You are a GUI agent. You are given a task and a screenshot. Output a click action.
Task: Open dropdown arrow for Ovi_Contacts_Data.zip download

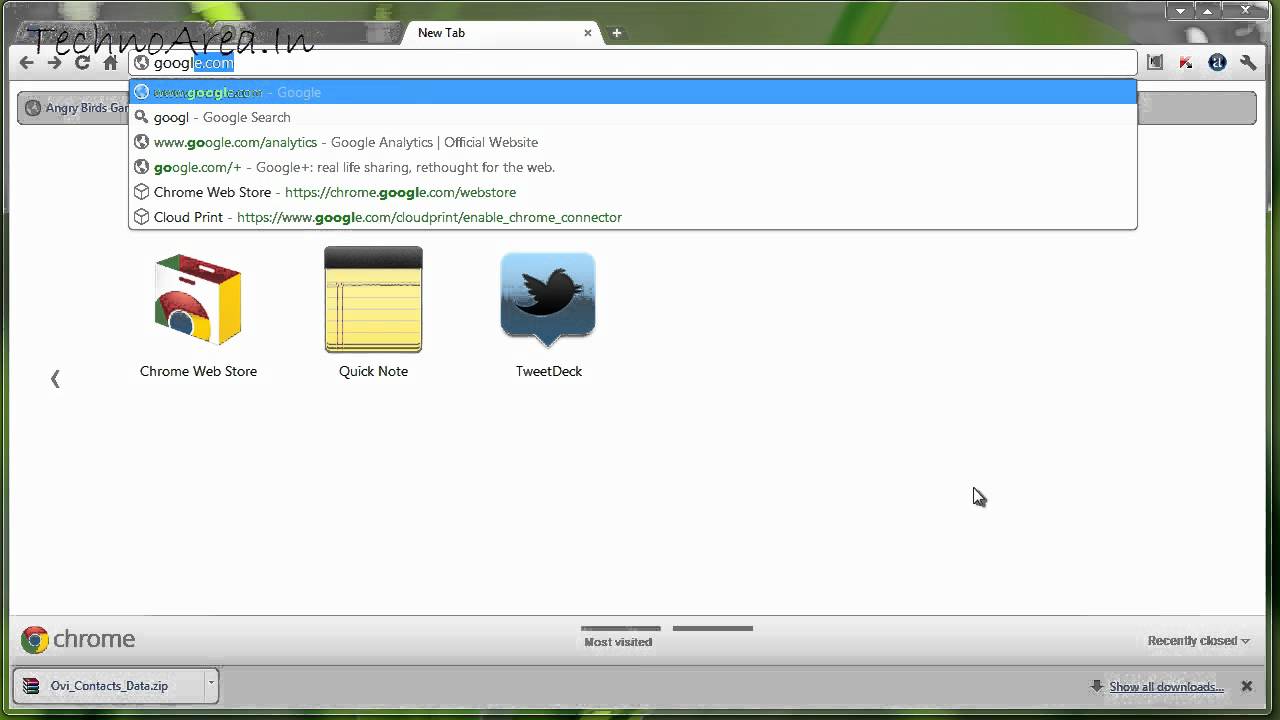click(x=211, y=686)
